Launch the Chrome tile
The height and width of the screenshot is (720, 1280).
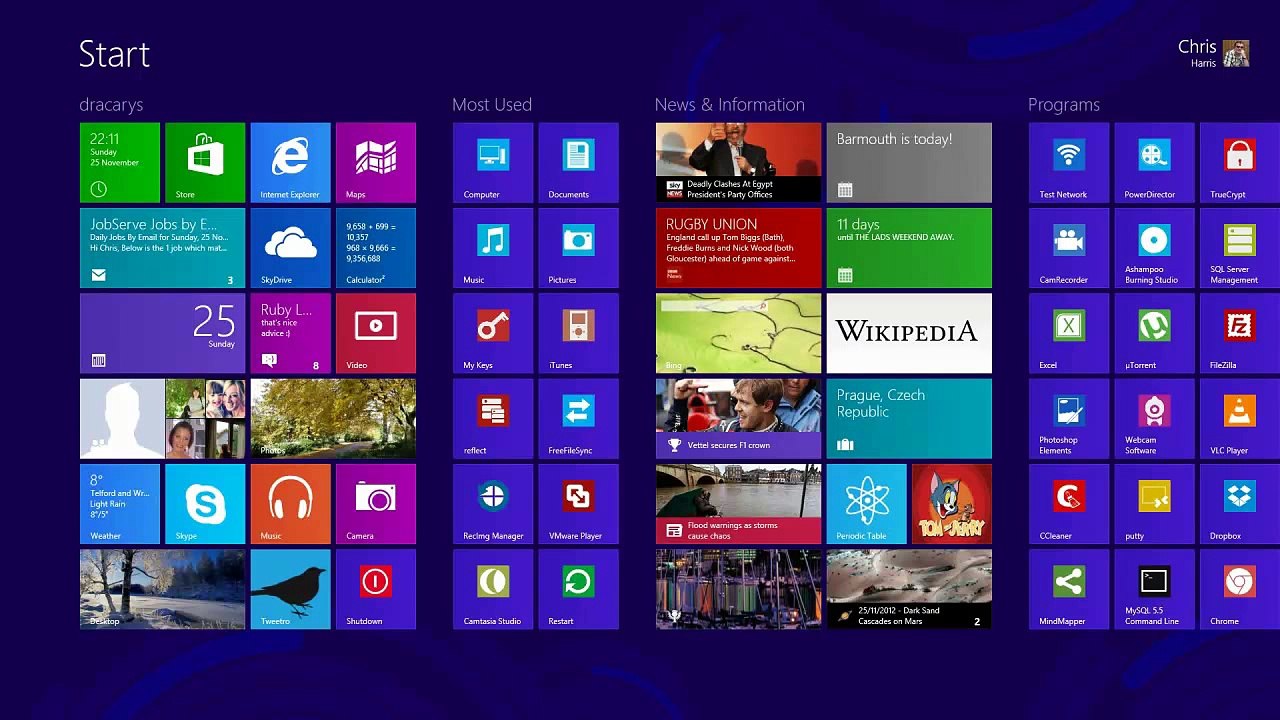pyautogui.click(x=1240, y=589)
